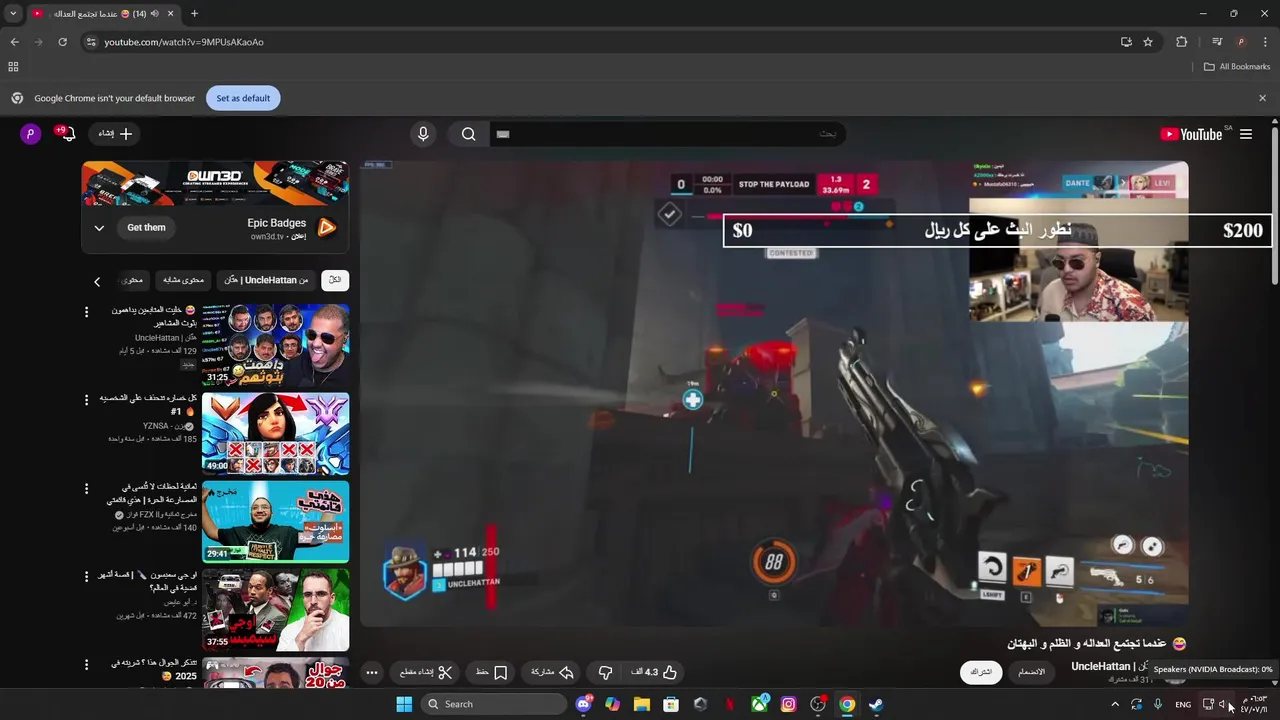
Task: Open Discord from the taskbar
Action: tap(584, 704)
